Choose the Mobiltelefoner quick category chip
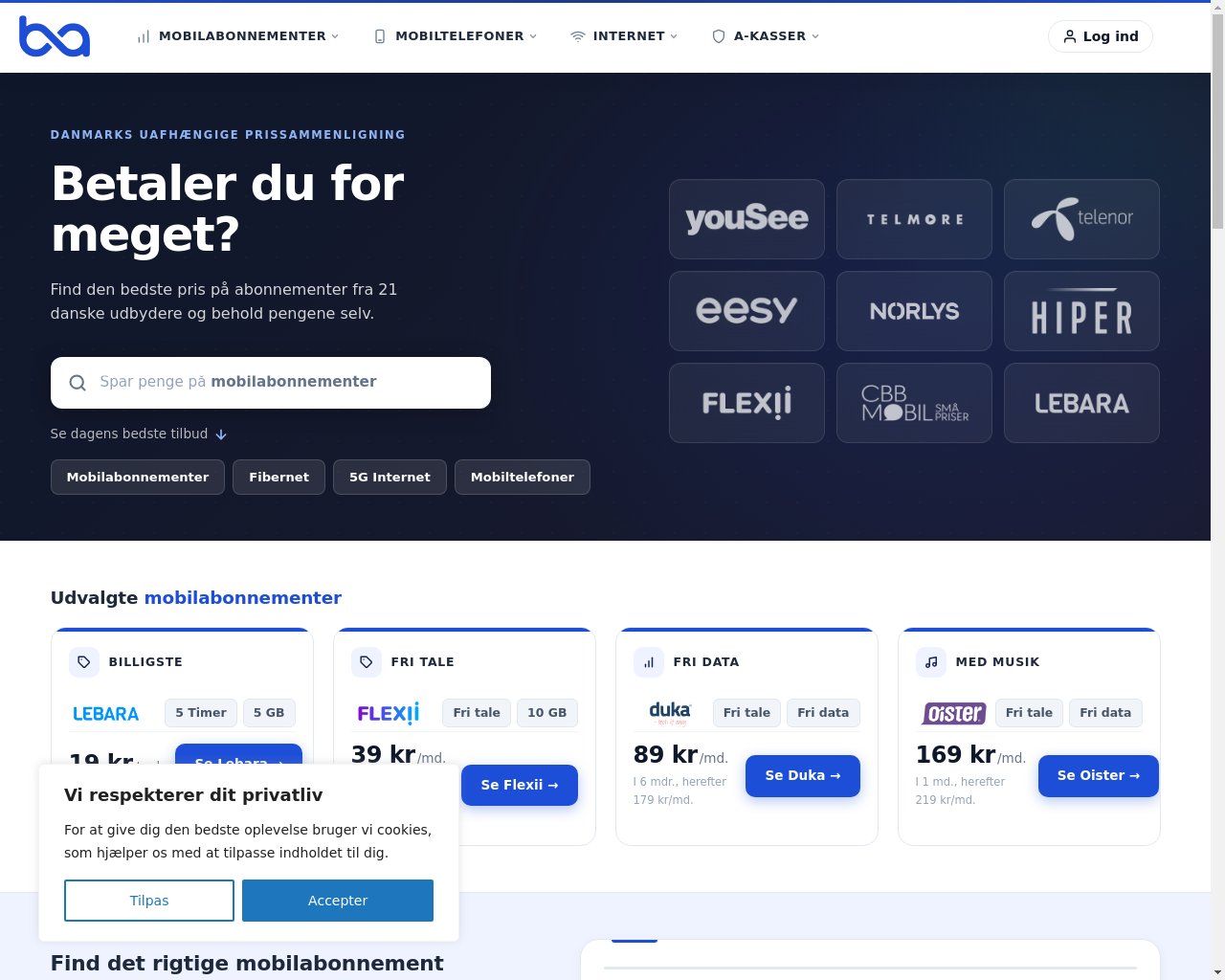 (523, 478)
